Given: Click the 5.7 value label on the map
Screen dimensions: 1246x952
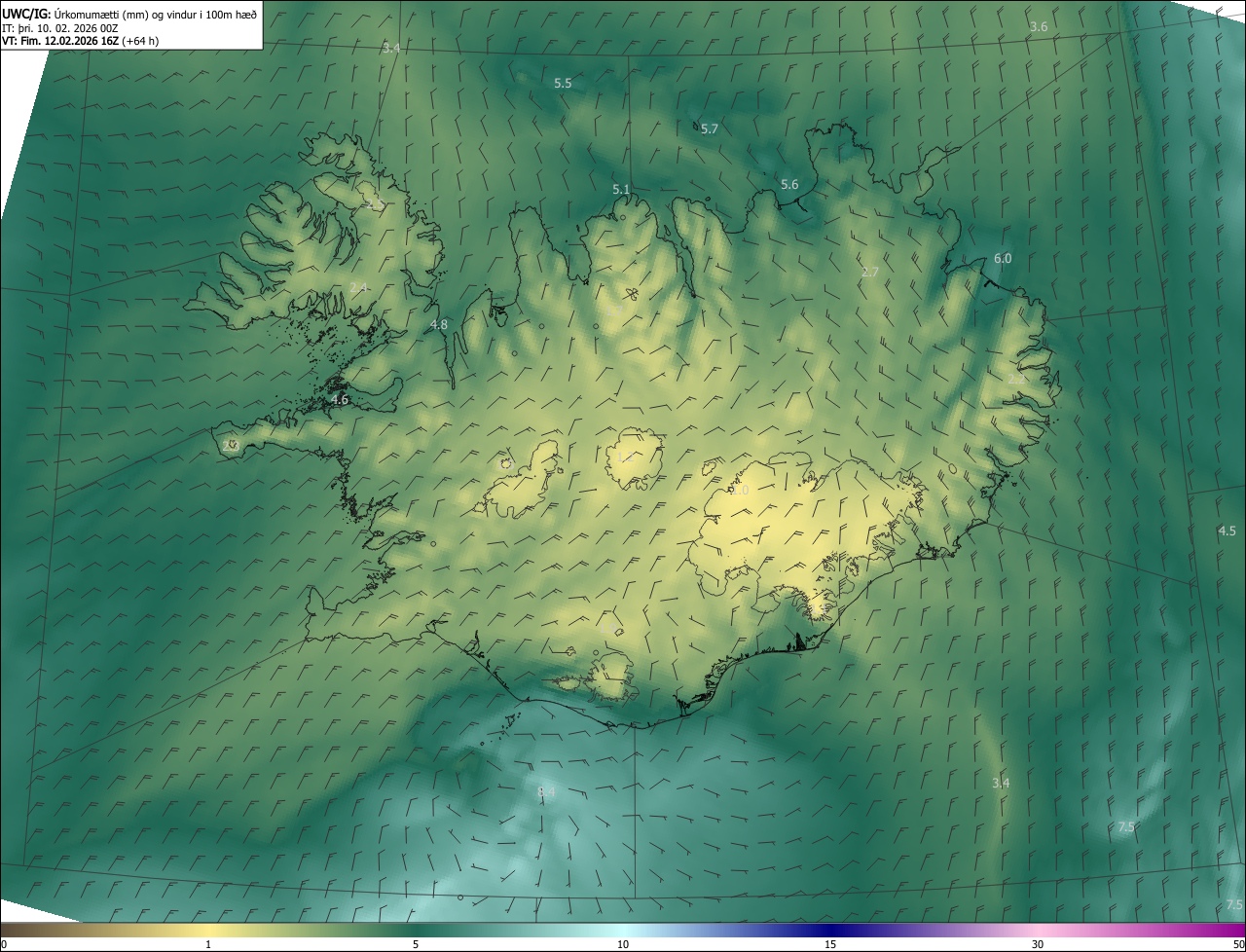Looking at the screenshot, I should (x=710, y=129).
